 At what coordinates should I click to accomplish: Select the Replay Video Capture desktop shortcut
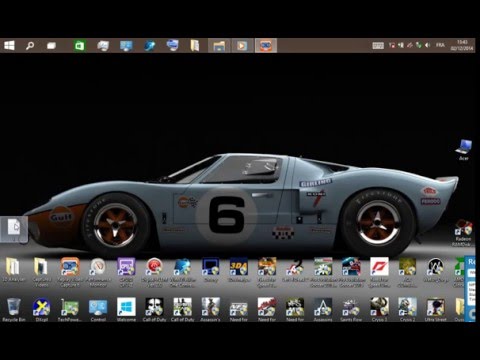[70, 272]
